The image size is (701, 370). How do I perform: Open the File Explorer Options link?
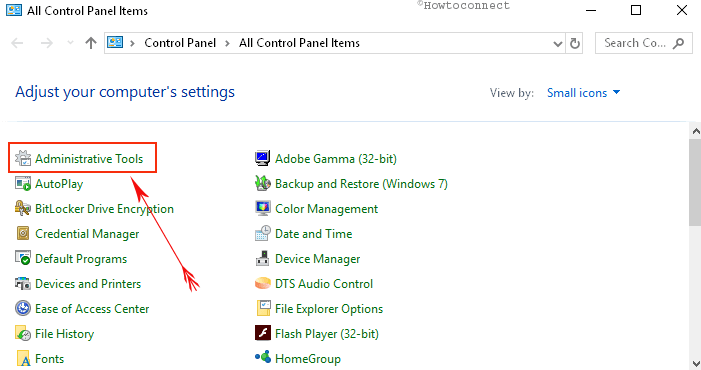pos(329,309)
